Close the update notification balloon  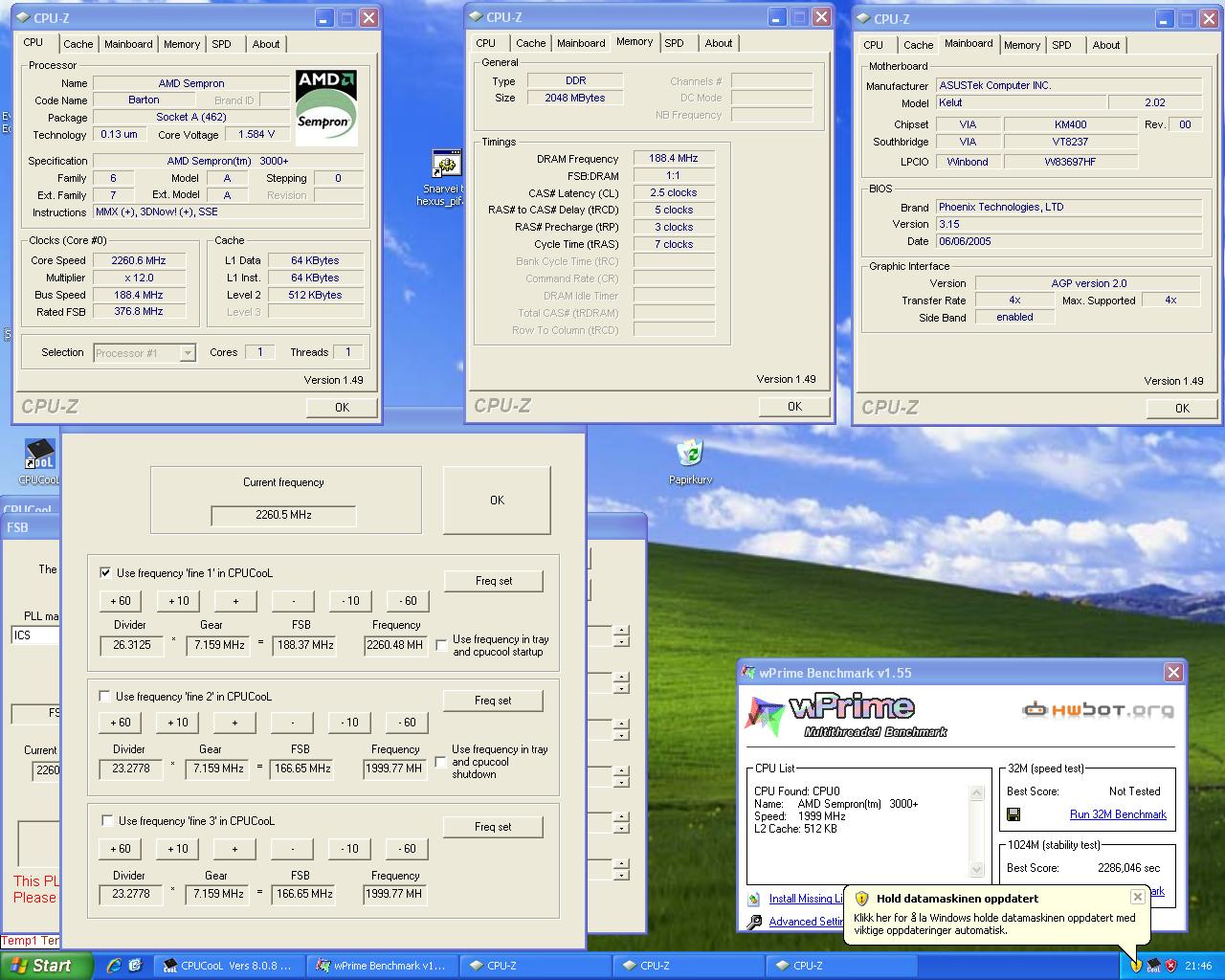point(1137,897)
